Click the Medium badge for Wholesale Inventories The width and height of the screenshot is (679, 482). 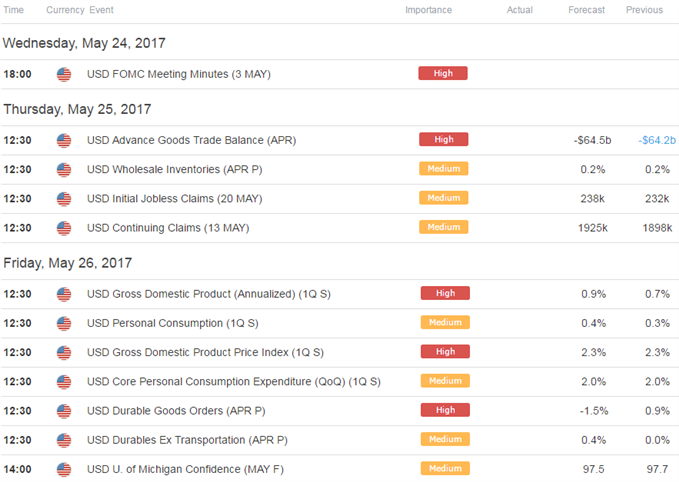[x=443, y=168]
